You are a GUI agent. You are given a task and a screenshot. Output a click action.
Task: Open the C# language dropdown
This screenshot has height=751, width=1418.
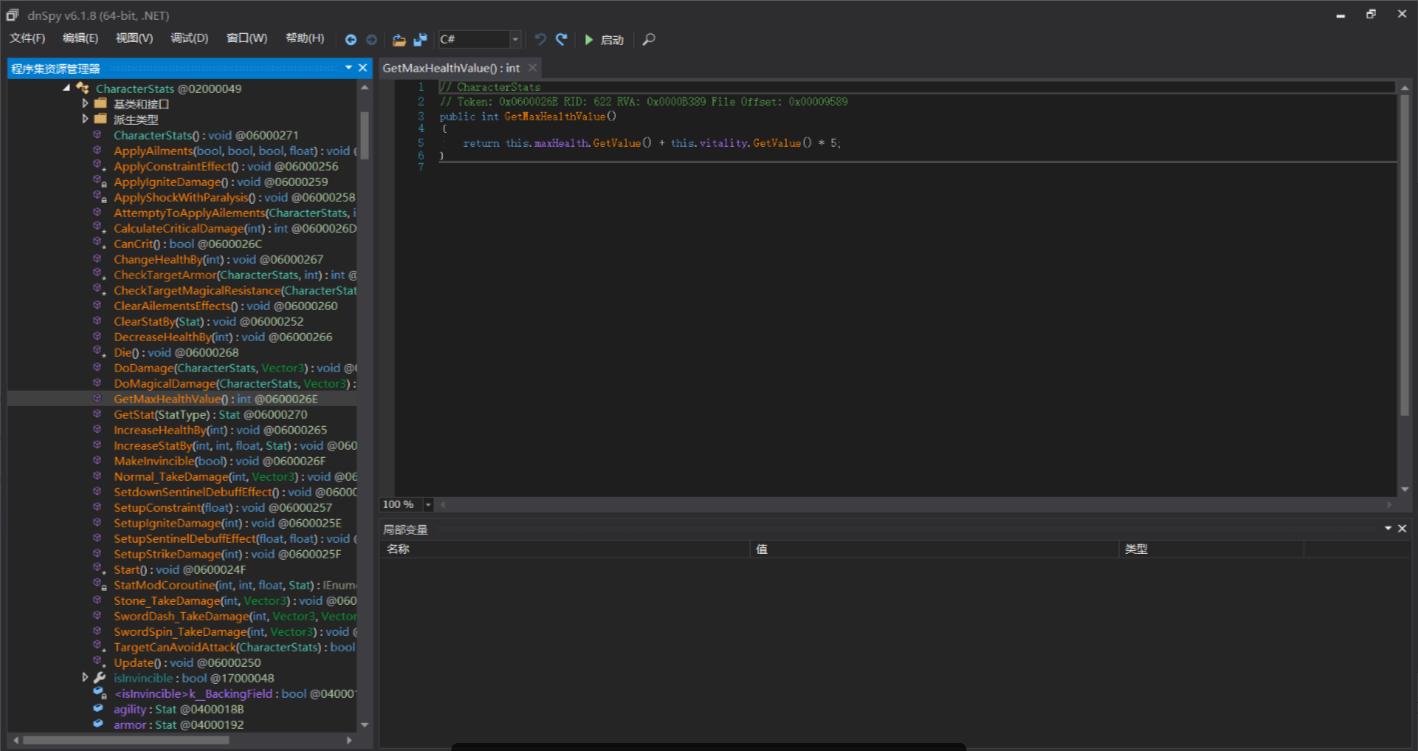(x=515, y=40)
